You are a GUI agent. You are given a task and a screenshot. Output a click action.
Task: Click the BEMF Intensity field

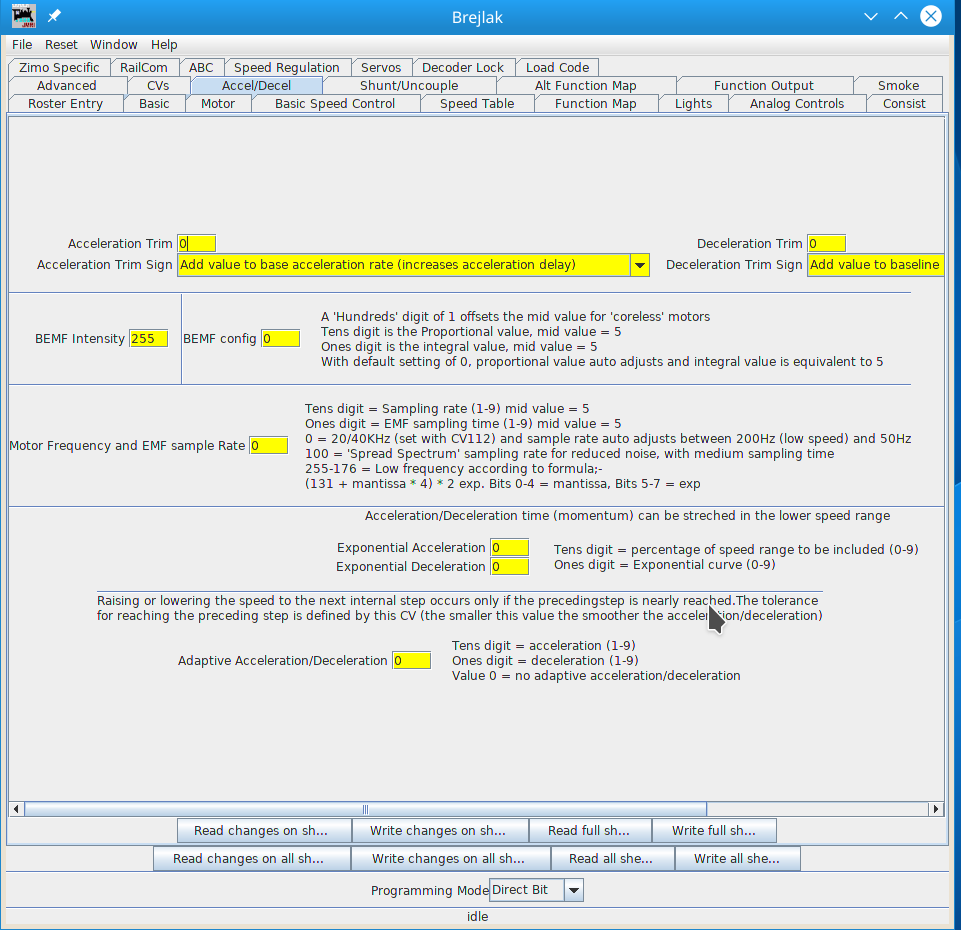148,339
